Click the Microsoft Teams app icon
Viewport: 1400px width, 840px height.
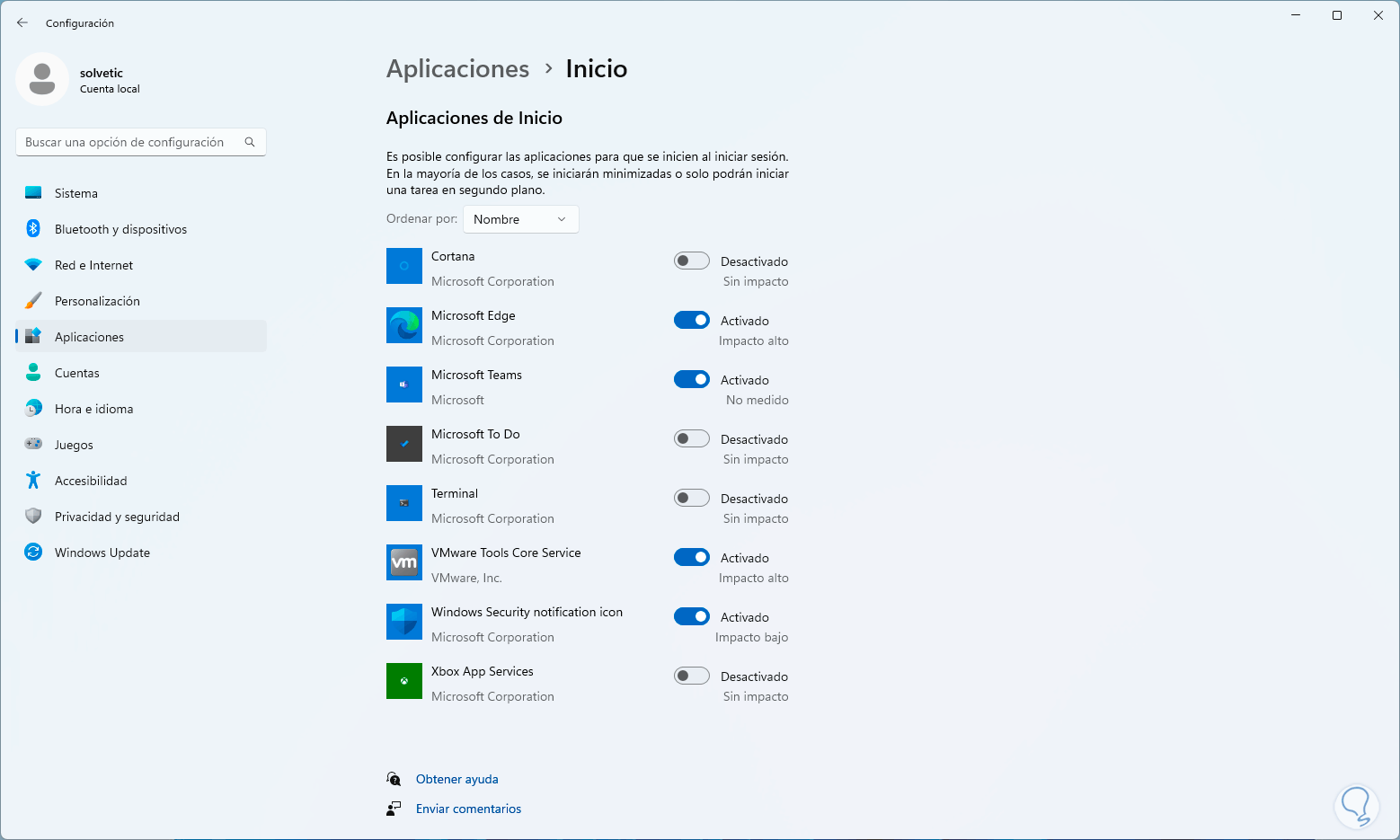(404, 385)
